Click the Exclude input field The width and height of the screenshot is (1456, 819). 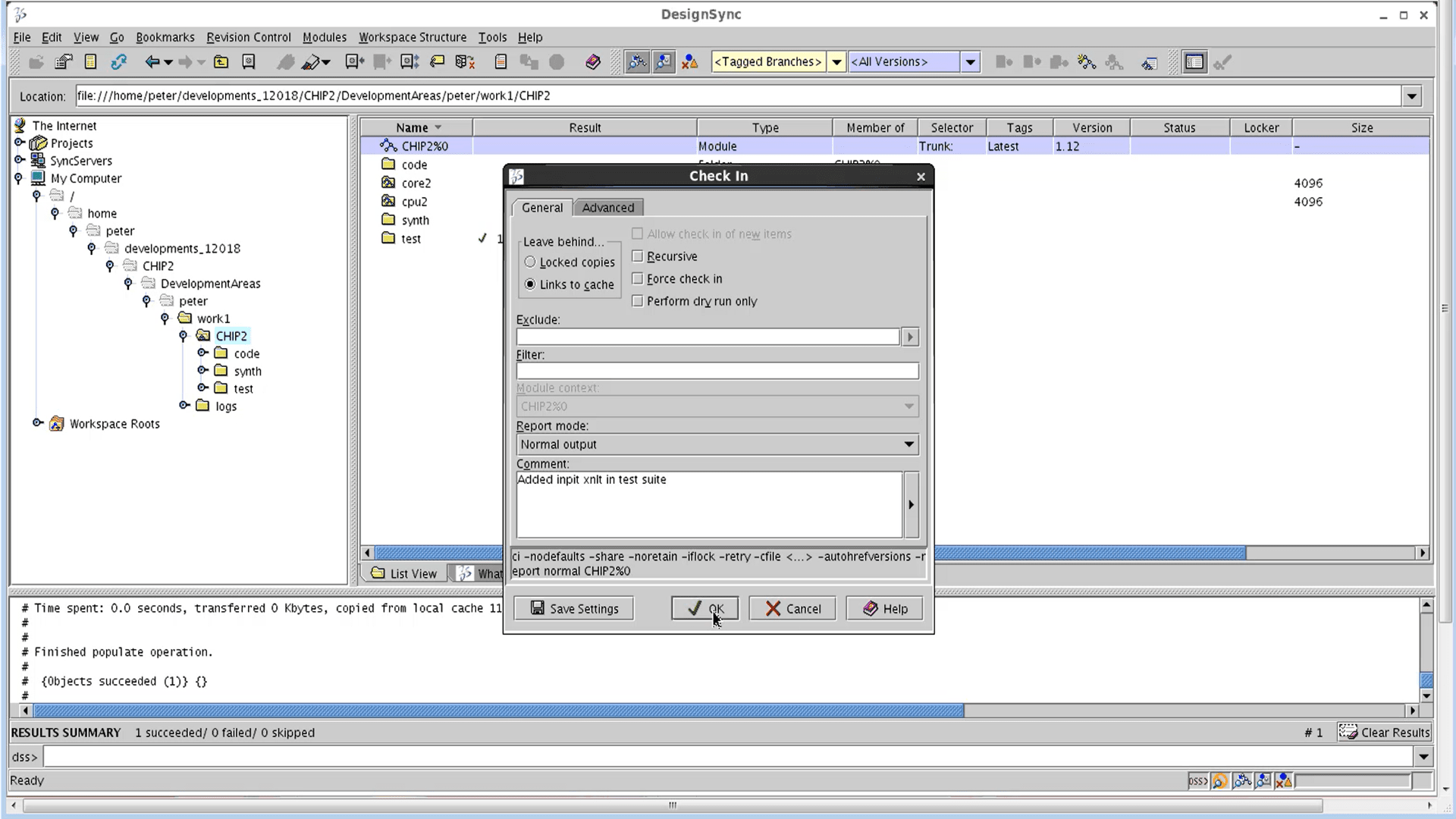point(708,337)
